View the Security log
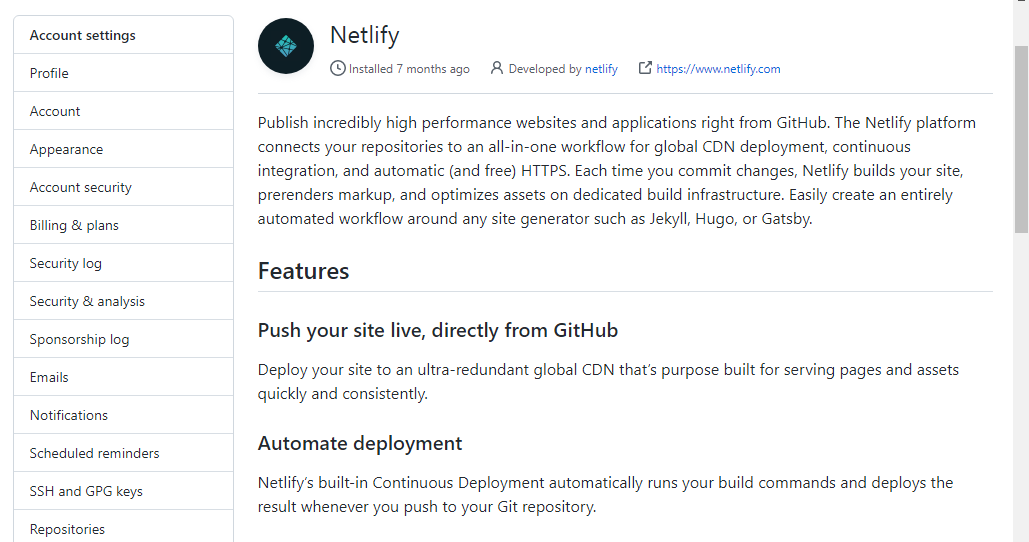 click(x=123, y=263)
